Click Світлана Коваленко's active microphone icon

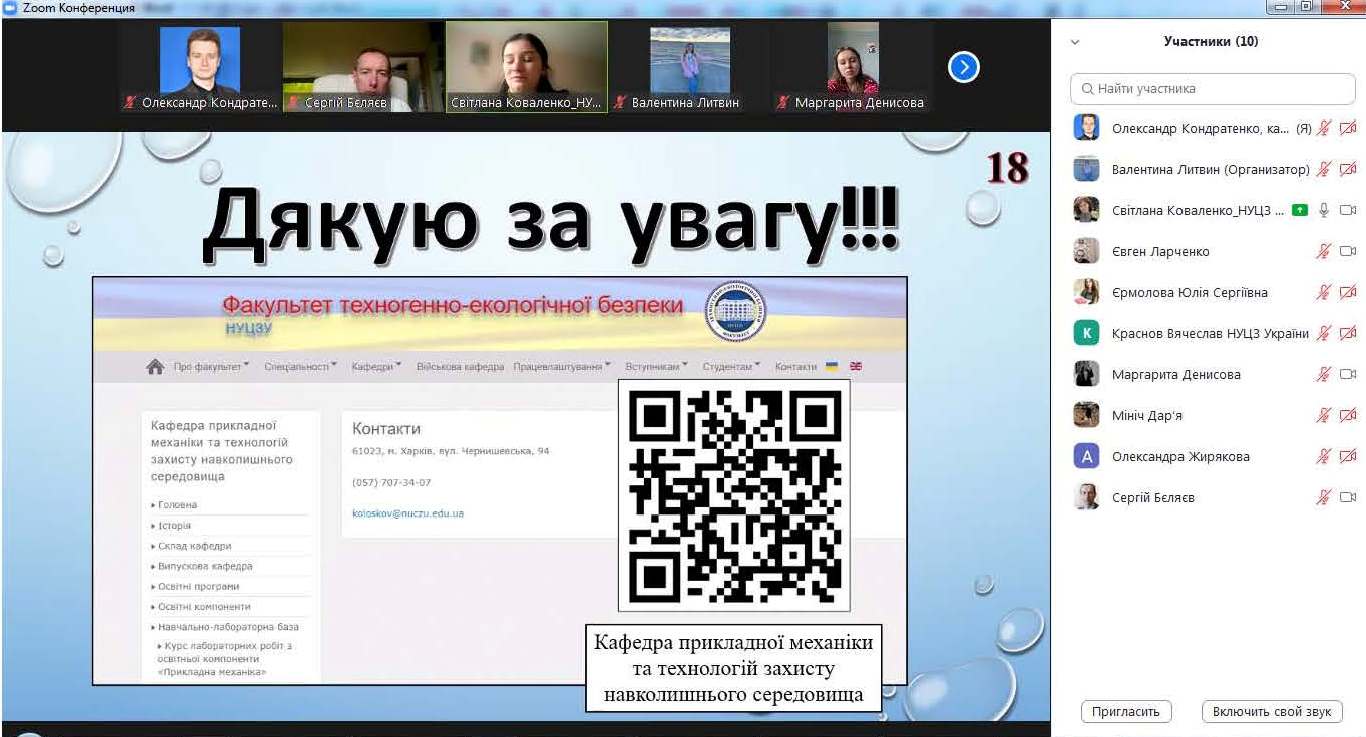click(x=1324, y=210)
